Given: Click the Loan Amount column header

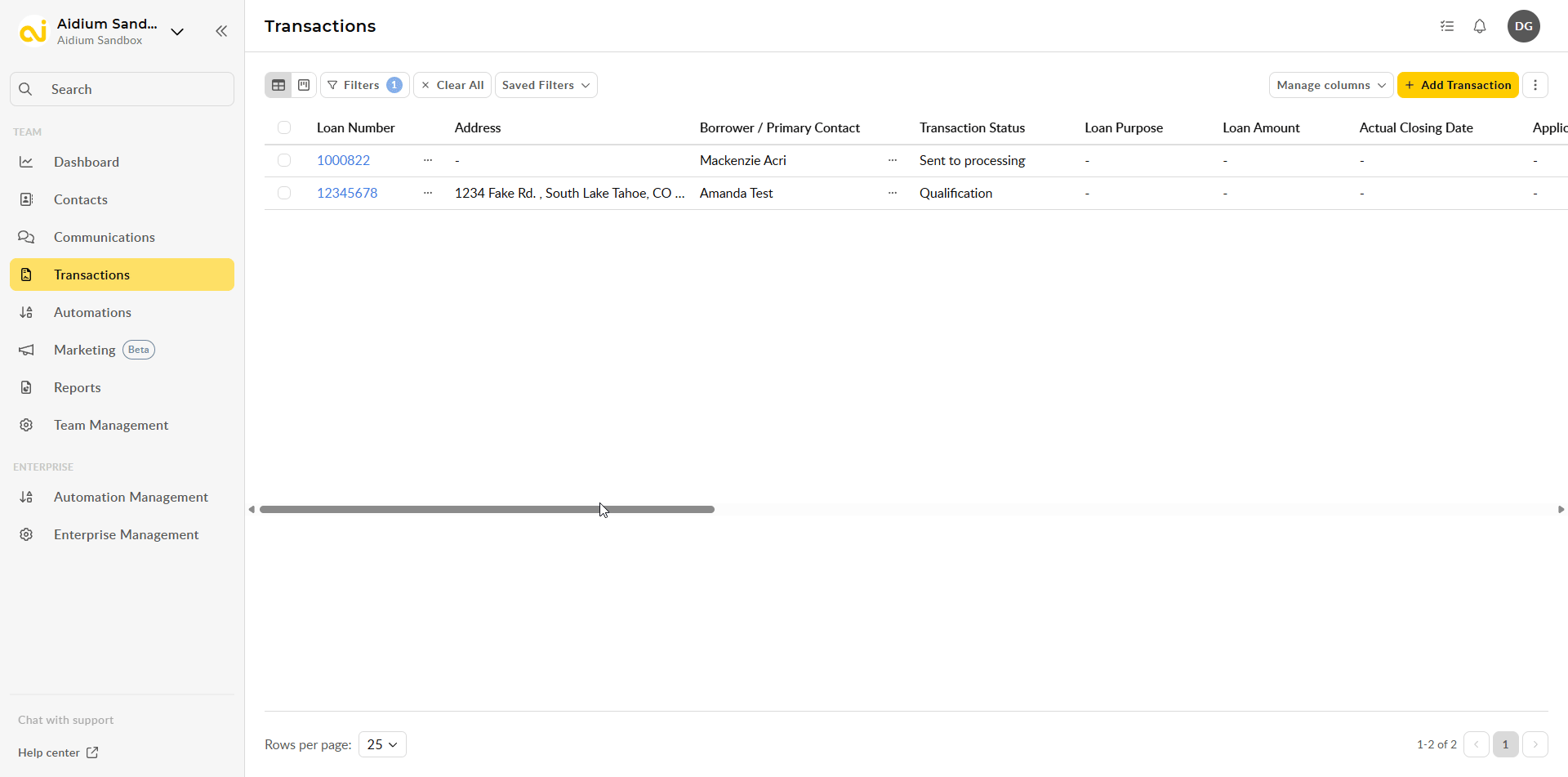Looking at the screenshot, I should [1261, 127].
